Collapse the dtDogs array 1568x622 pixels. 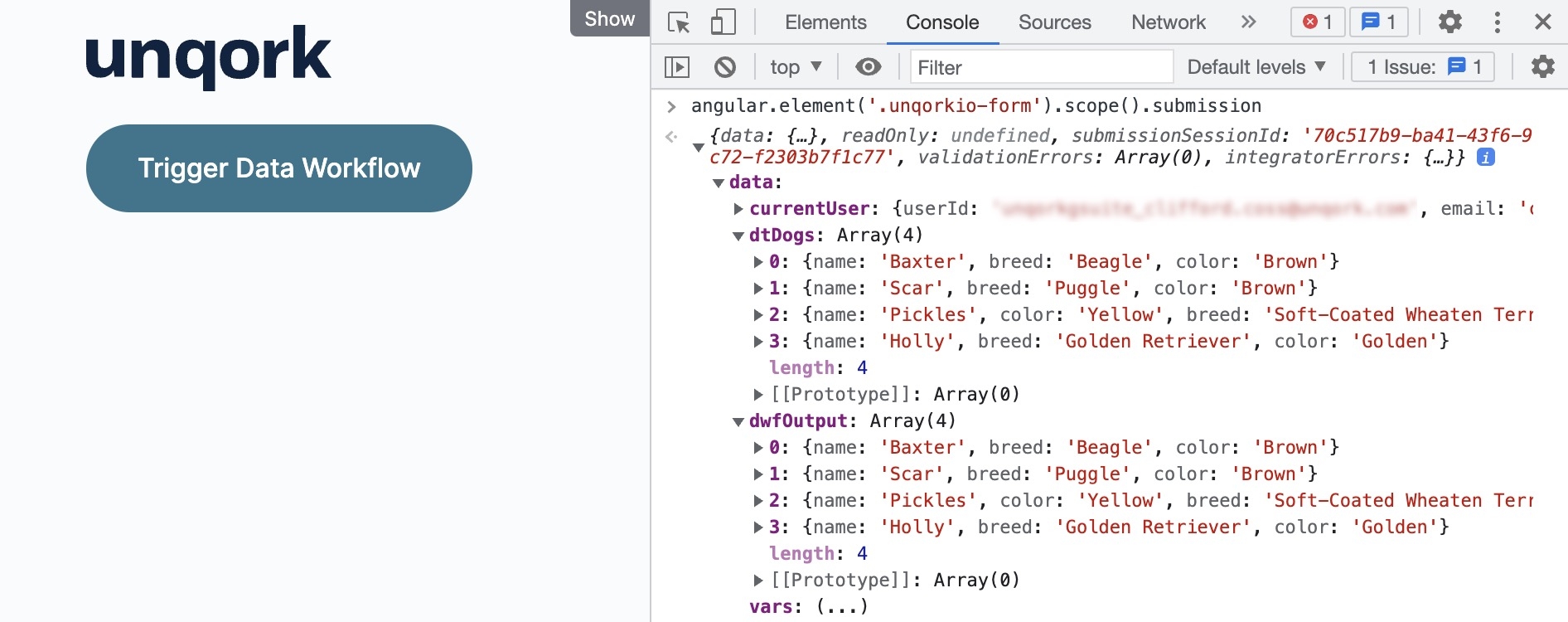[x=738, y=236]
